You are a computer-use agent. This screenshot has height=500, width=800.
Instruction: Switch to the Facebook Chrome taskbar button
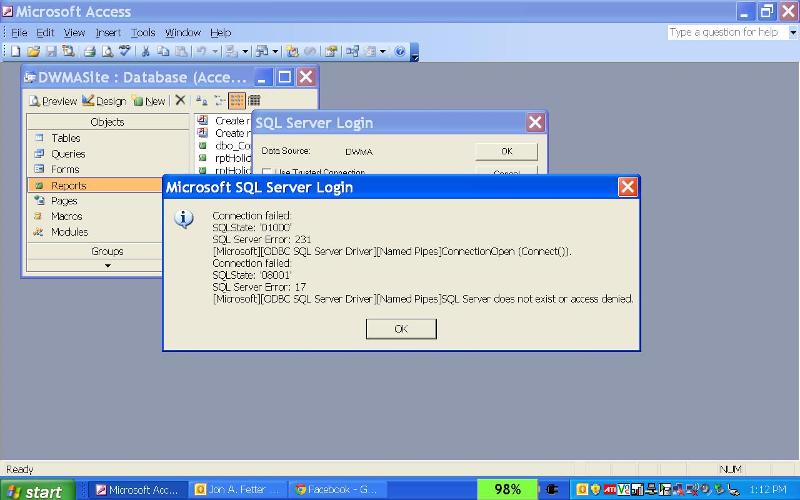click(337, 490)
